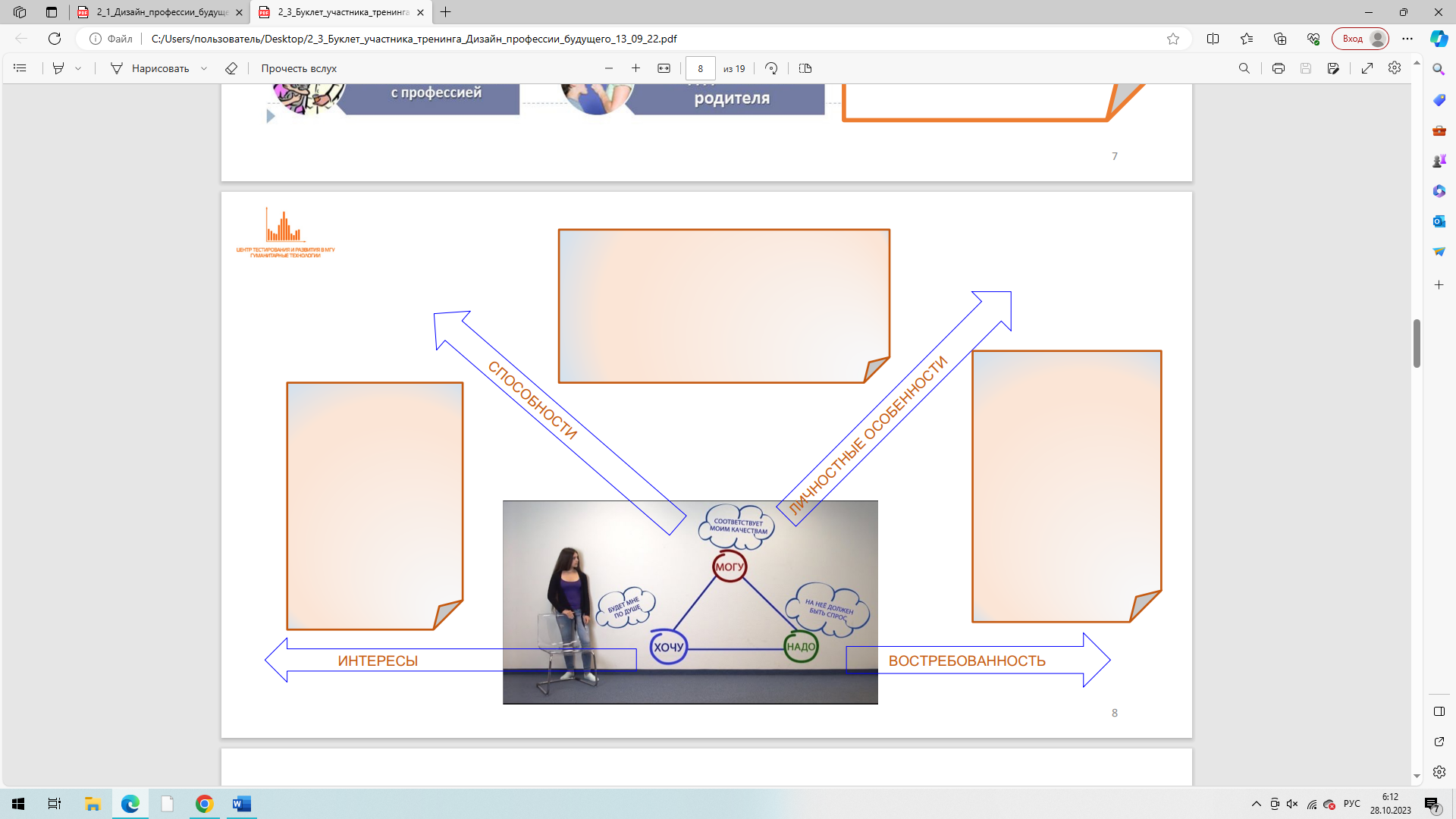This screenshot has height=819, width=1456.
Task: Click the scrollbar up arrow
Action: (x=1417, y=63)
